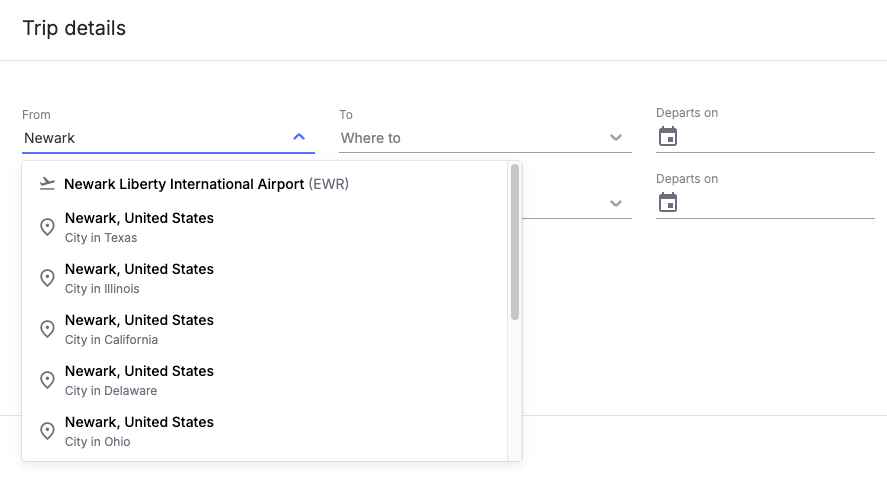This screenshot has height=478, width=887.
Task: Choose Newark, City in California suggestion
Action: [139, 329]
